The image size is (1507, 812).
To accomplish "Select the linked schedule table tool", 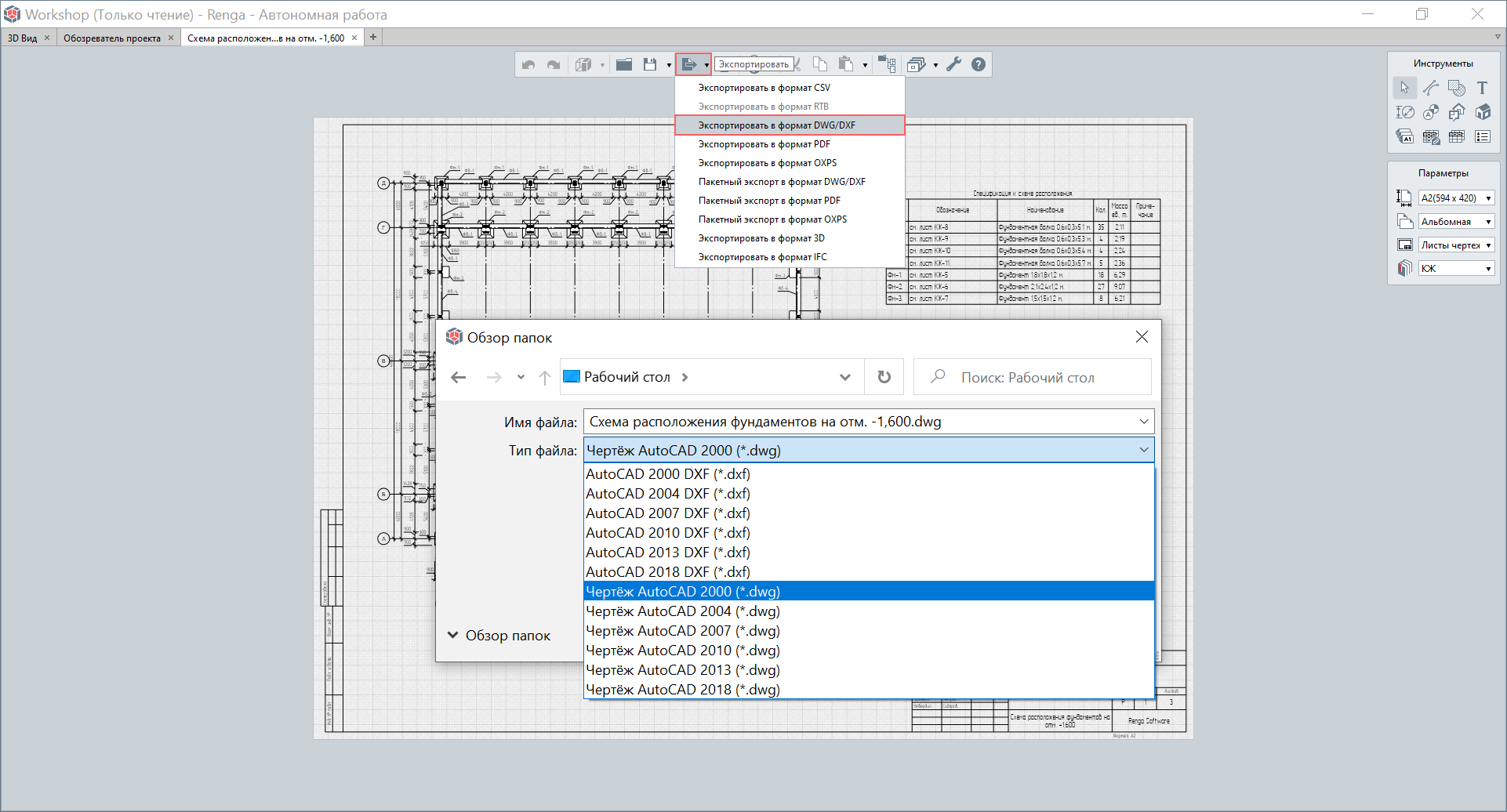I will (x=1431, y=136).
